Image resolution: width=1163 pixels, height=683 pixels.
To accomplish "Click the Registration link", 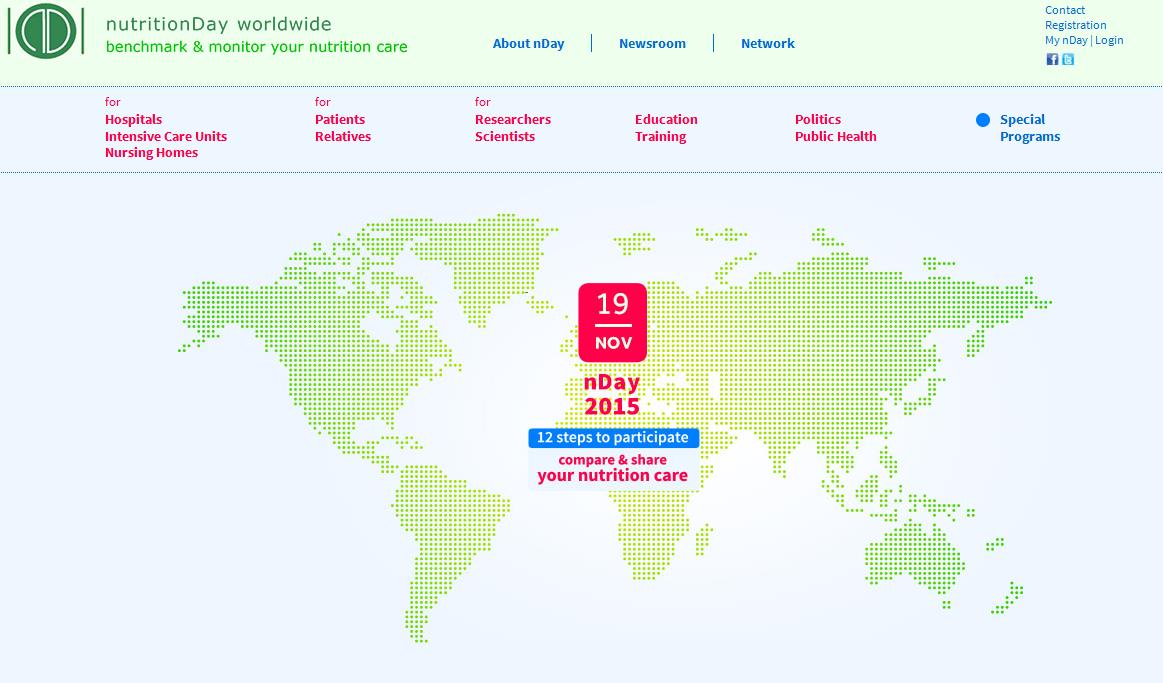I will point(1075,25).
